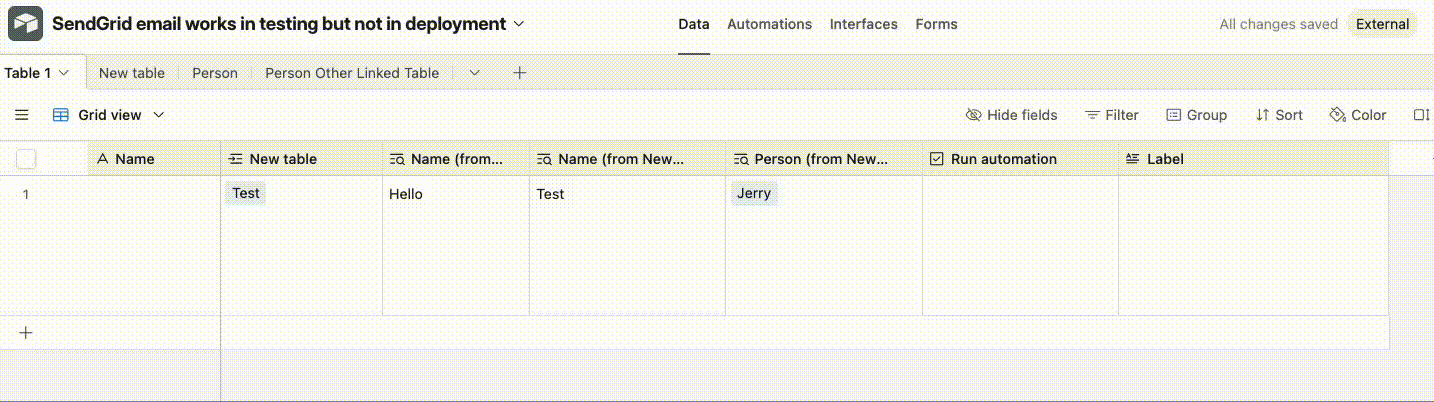The height and width of the screenshot is (402, 1434).
Task: Toggle the select-all rows checkbox
Action: (26, 159)
